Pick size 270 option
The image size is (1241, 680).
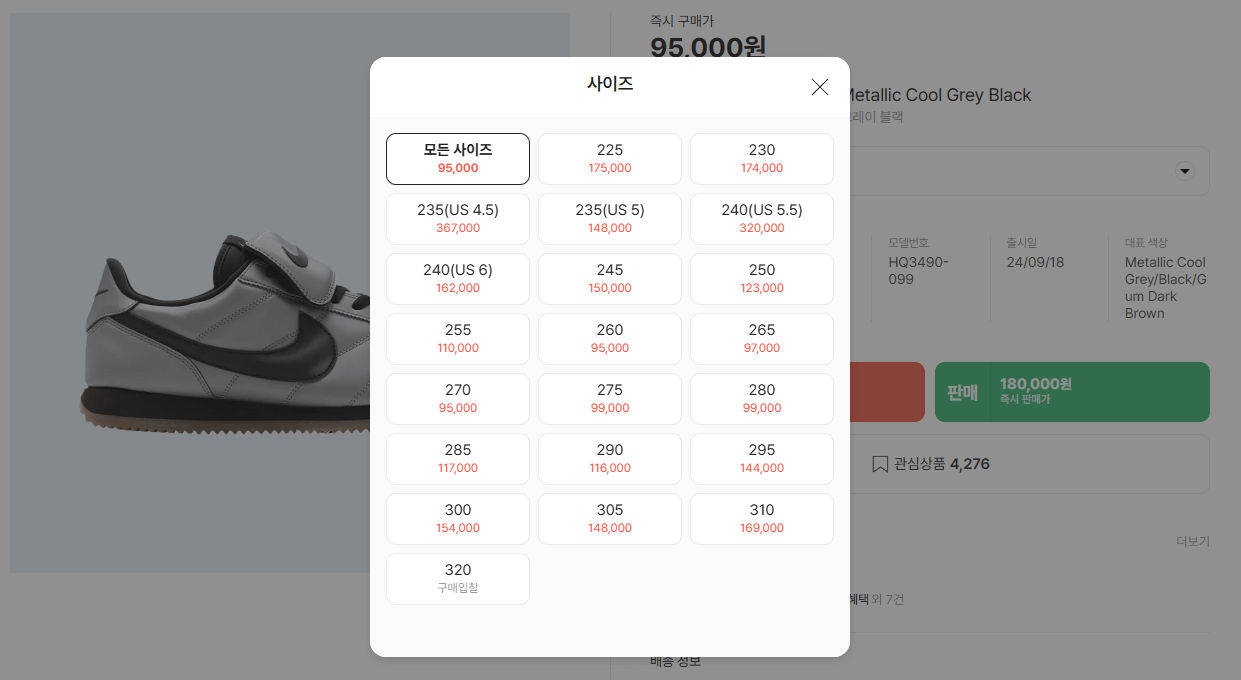pos(458,399)
